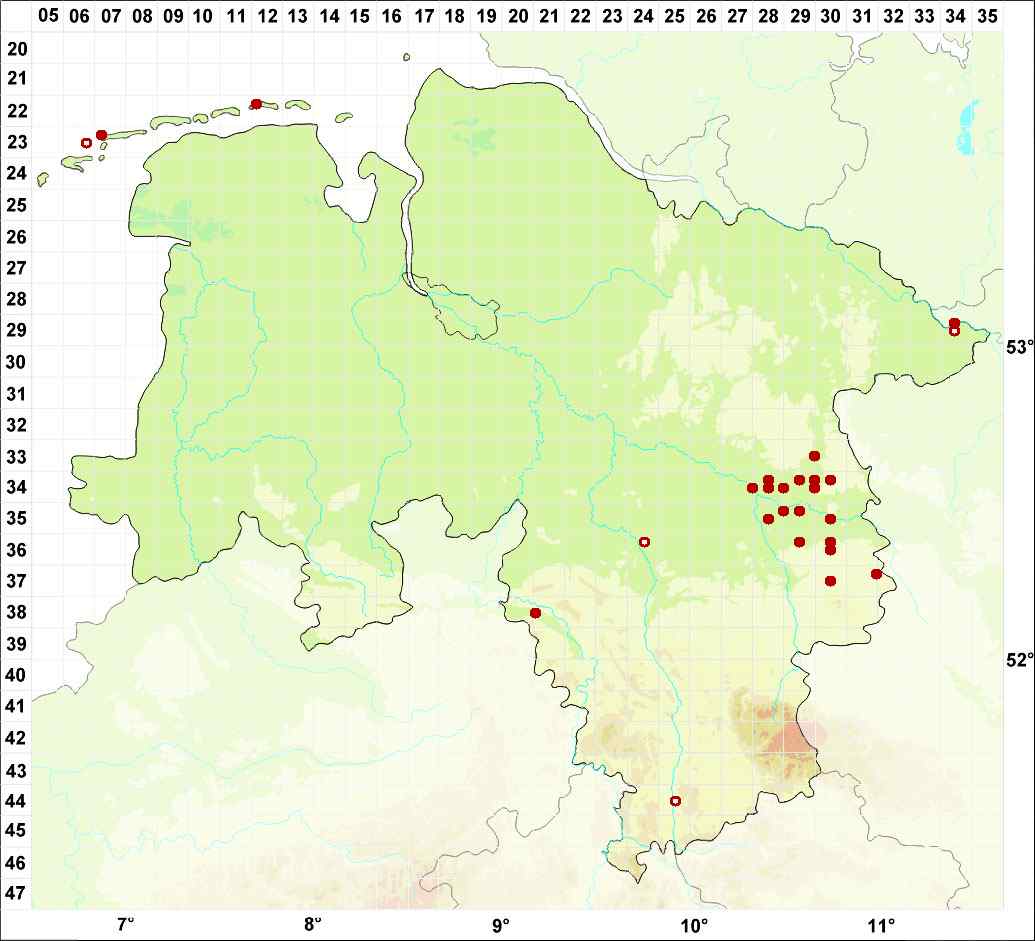Viewport: 1035px width, 941px height.
Task: Select the filled red dot in column 07, row 23
Action: (x=101, y=135)
